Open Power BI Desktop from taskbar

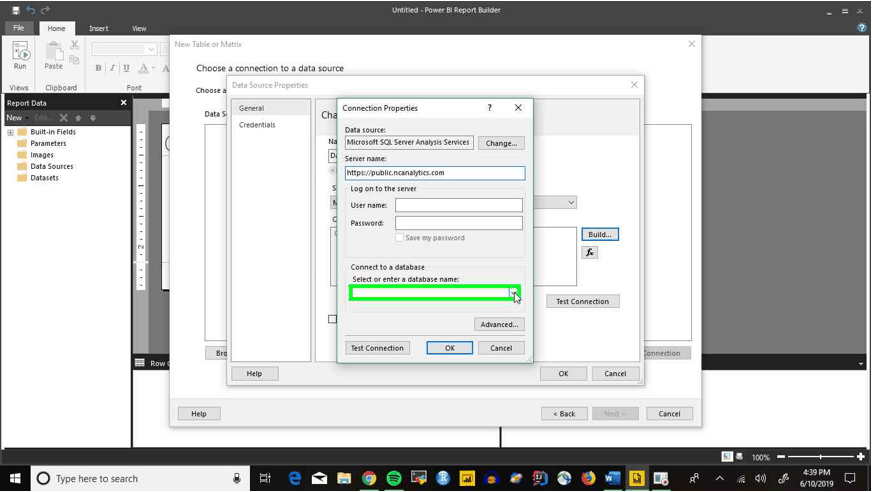point(467,479)
